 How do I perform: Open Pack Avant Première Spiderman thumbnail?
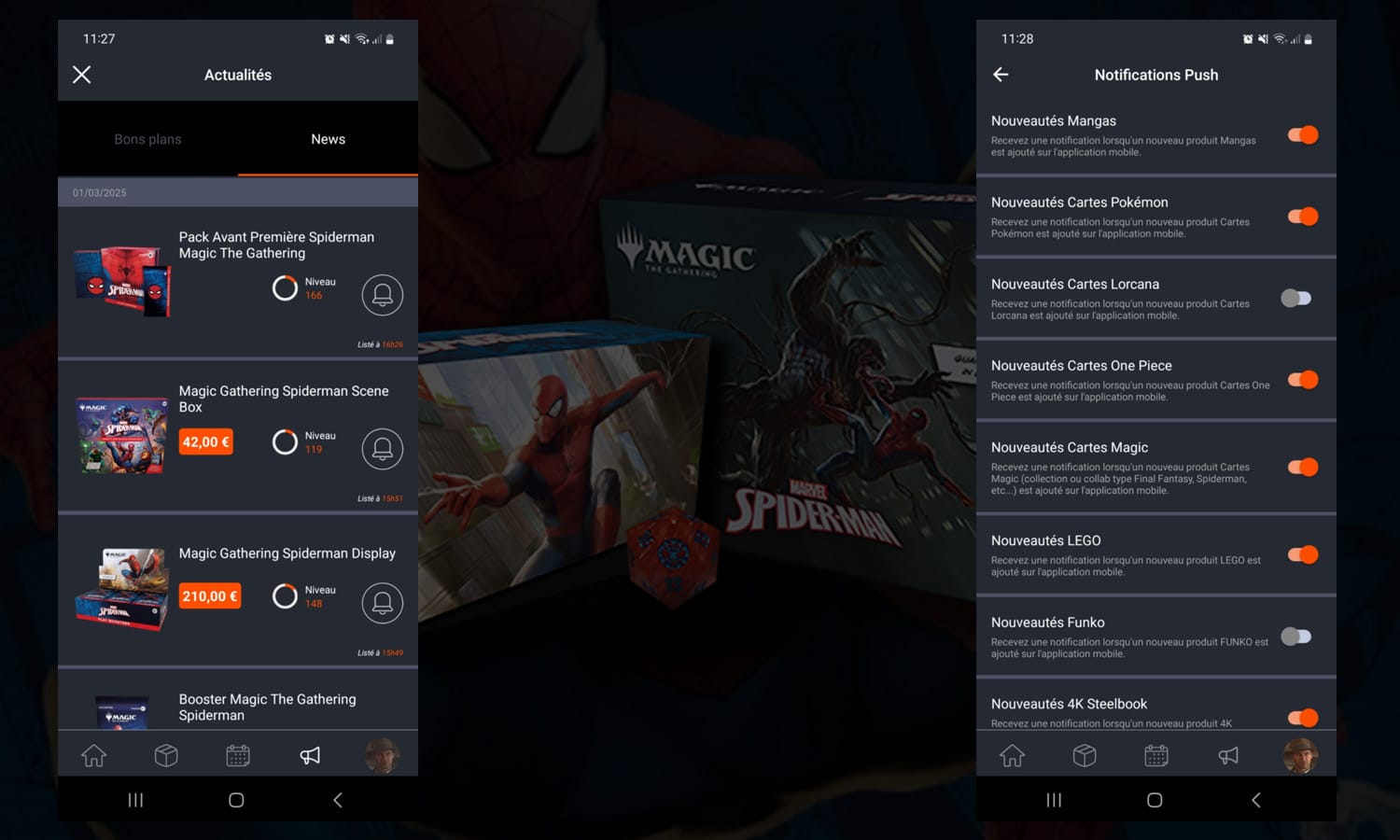122,282
